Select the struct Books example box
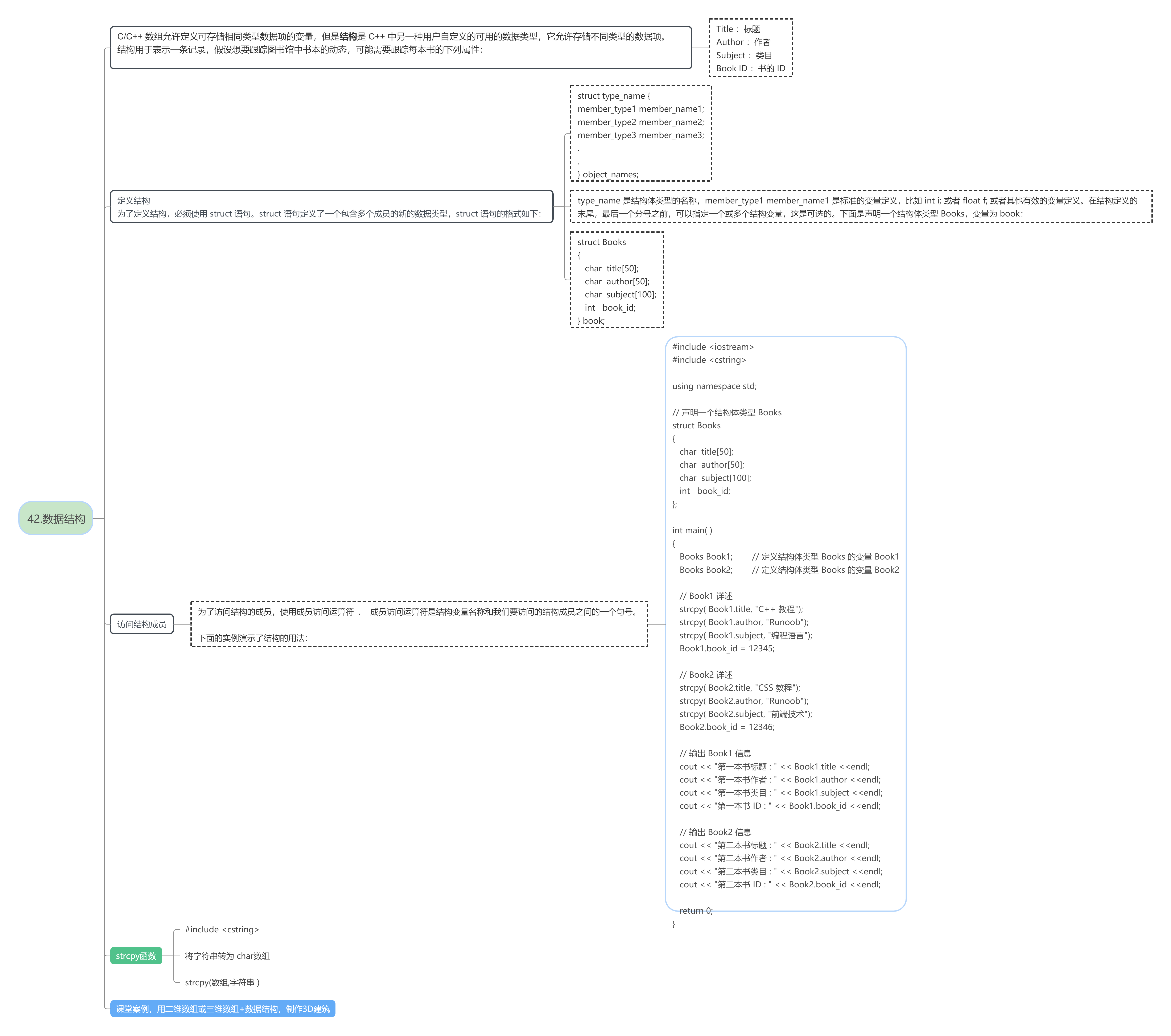The image size is (1171, 1036). point(617,280)
